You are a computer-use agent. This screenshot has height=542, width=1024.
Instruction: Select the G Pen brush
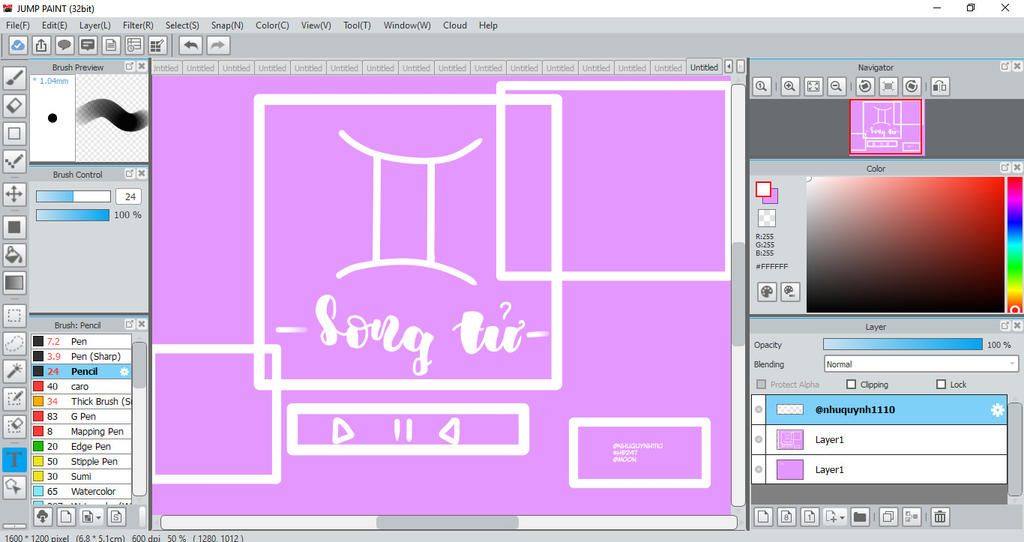click(x=82, y=417)
